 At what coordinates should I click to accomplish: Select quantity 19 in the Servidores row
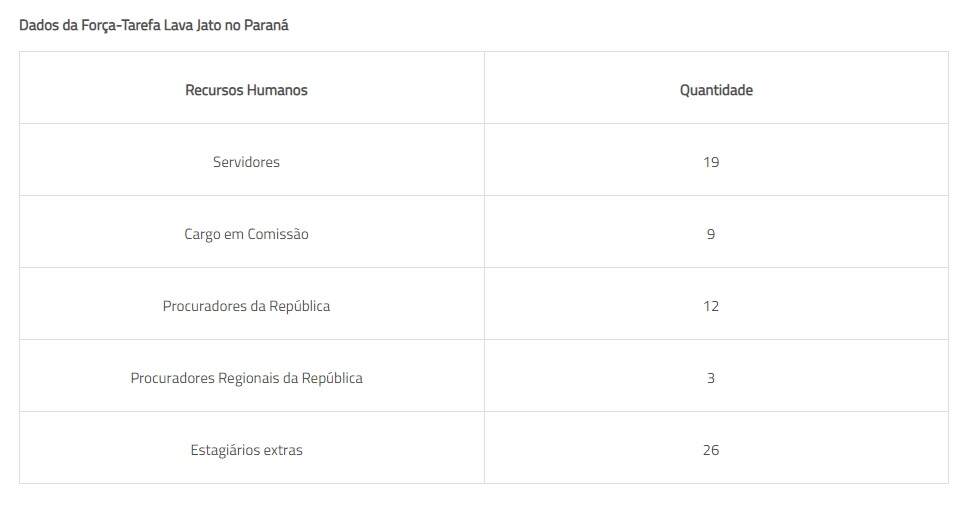click(711, 162)
